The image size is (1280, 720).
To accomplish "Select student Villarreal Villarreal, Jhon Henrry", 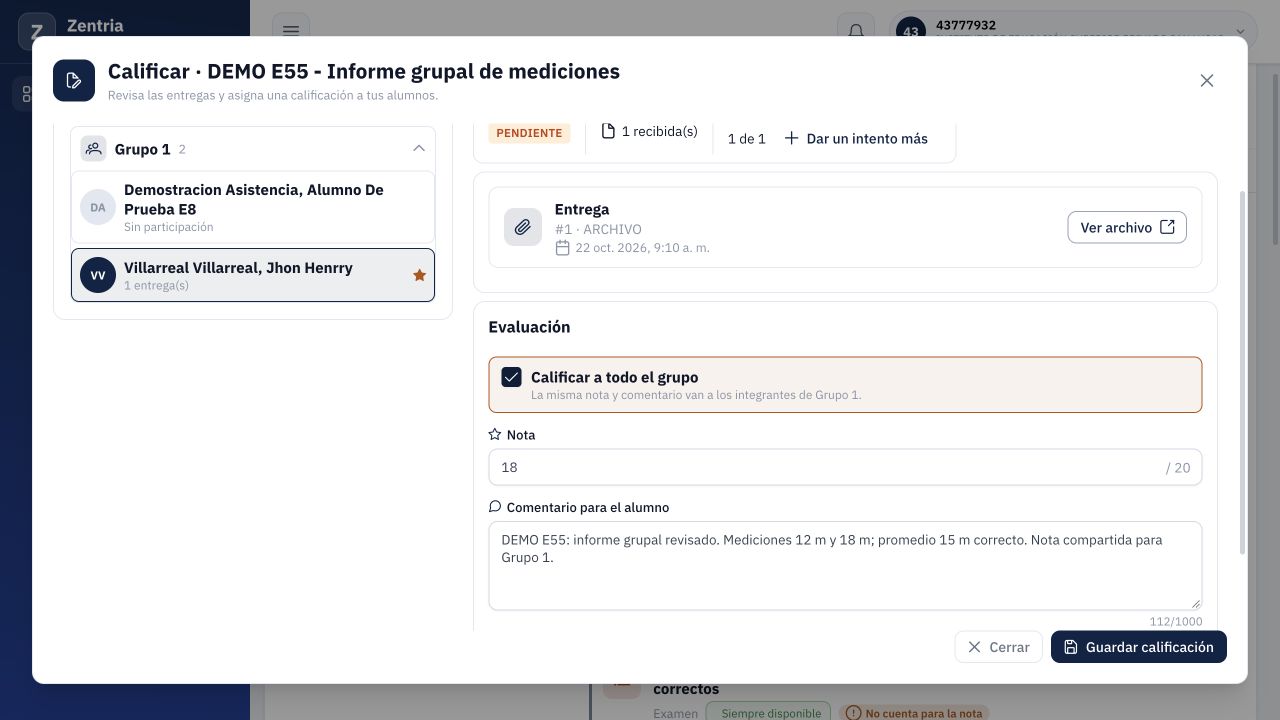I will pos(253,275).
